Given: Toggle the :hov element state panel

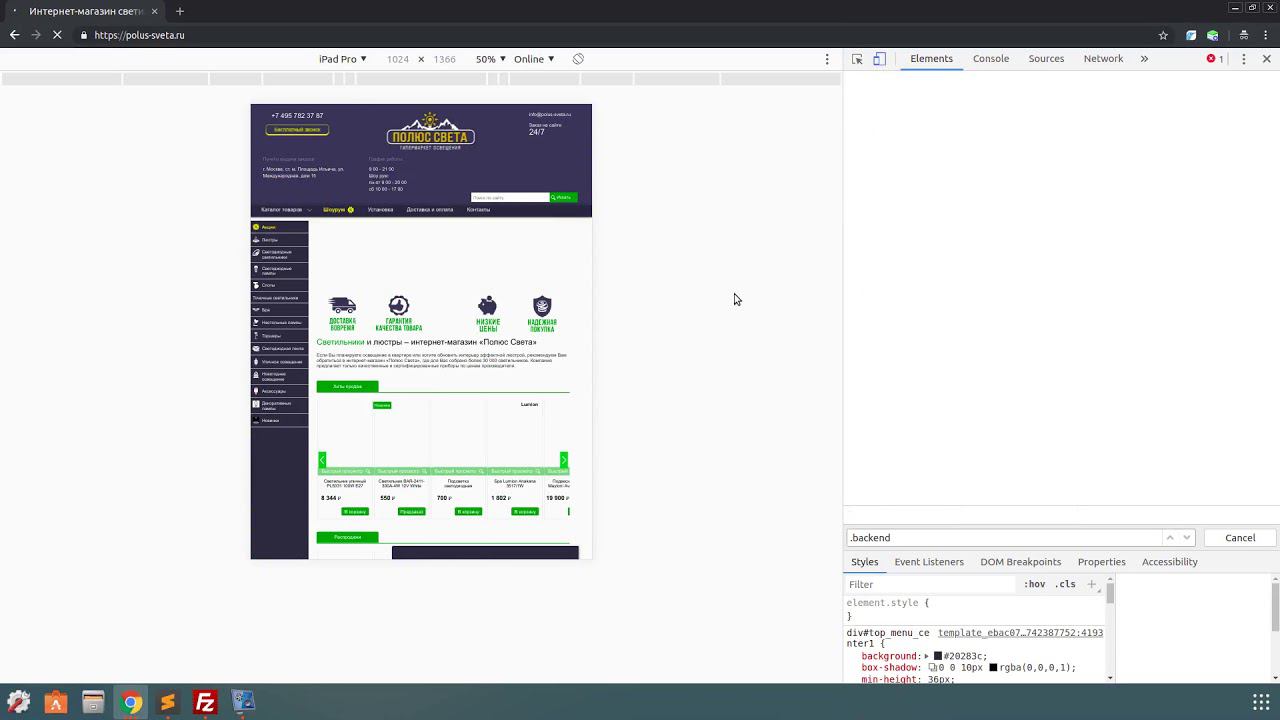Looking at the screenshot, I should click(1035, 584).
